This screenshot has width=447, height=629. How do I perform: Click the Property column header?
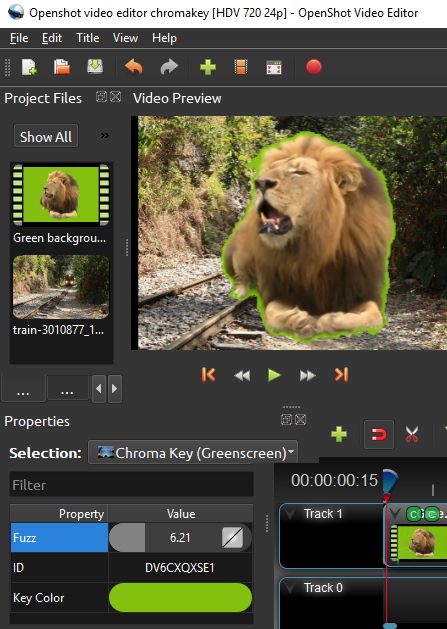click(59, 513)
